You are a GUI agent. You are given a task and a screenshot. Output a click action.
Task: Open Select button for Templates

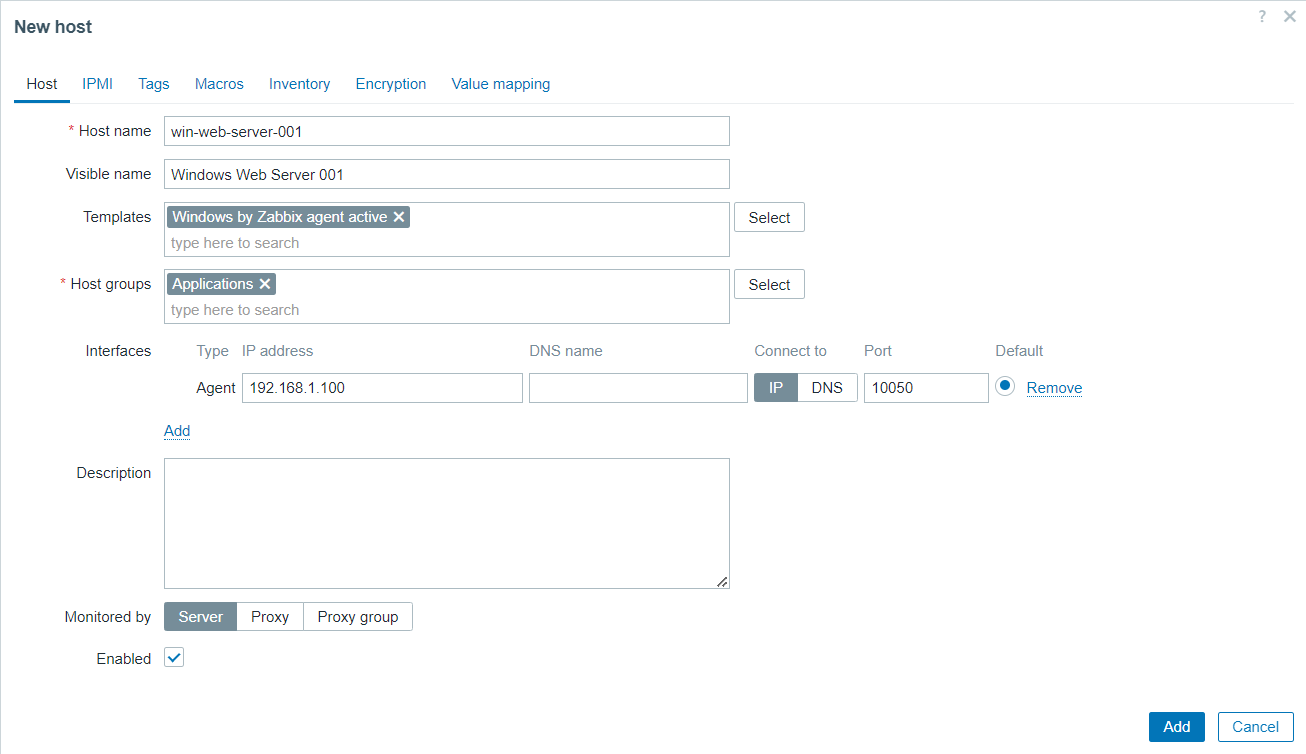[x=769, y=218]
